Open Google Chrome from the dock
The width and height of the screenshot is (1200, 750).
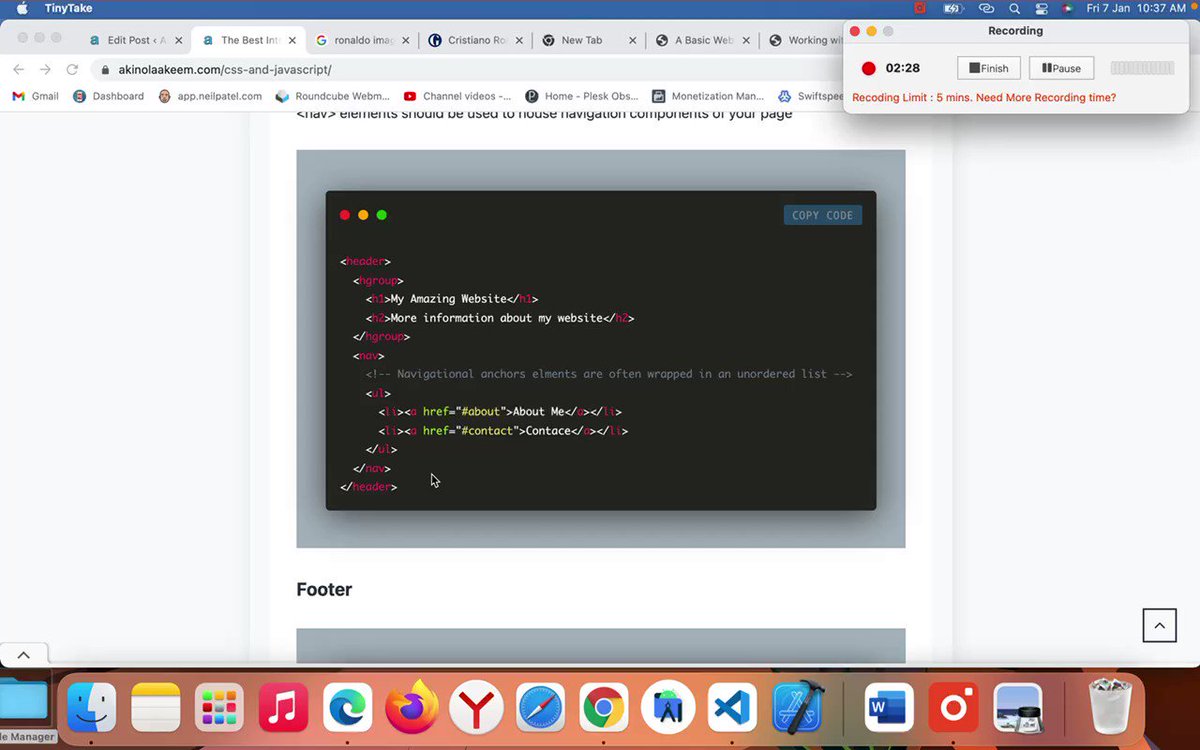(604, 708)
